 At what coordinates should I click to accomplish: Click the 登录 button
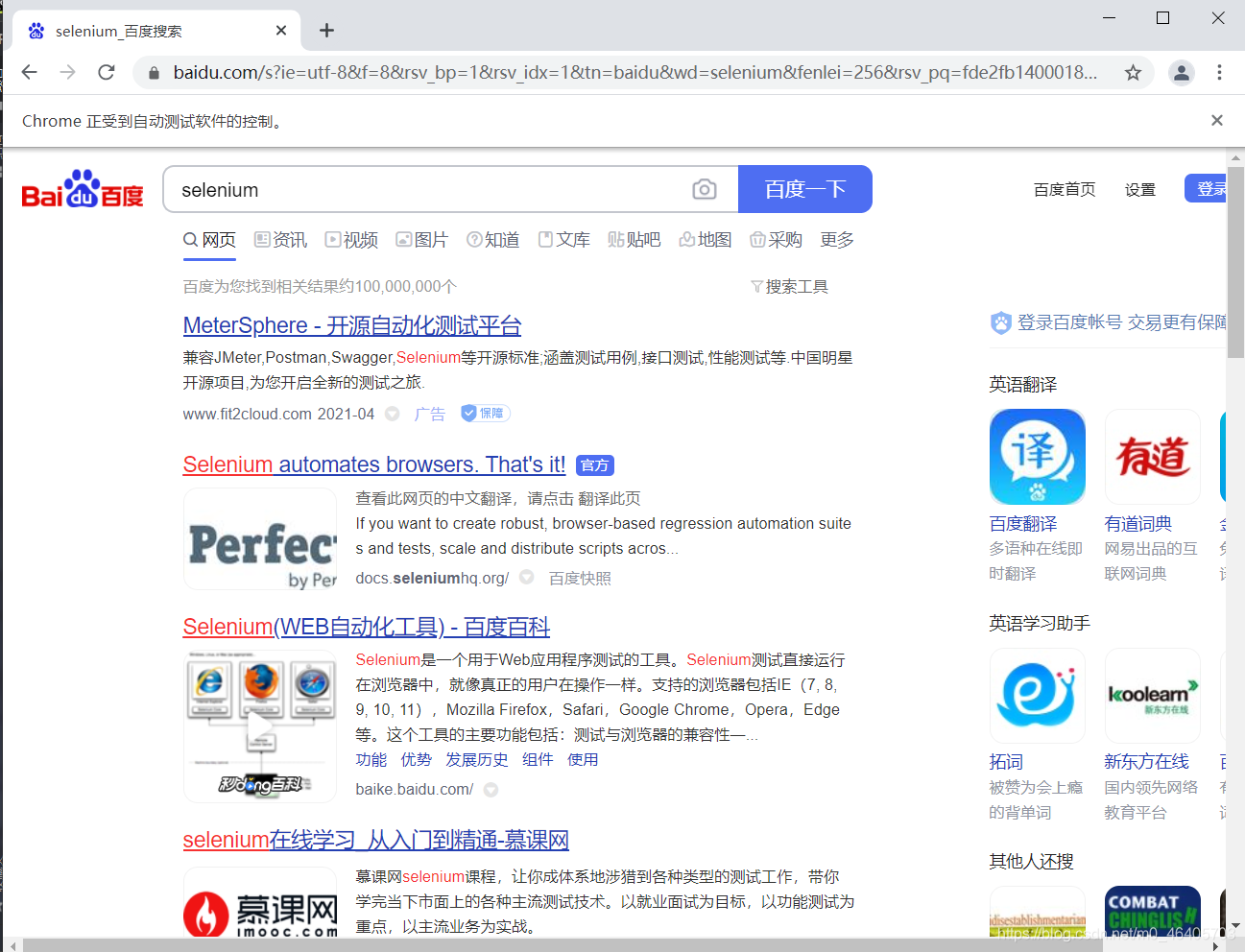coord(1207,188)
